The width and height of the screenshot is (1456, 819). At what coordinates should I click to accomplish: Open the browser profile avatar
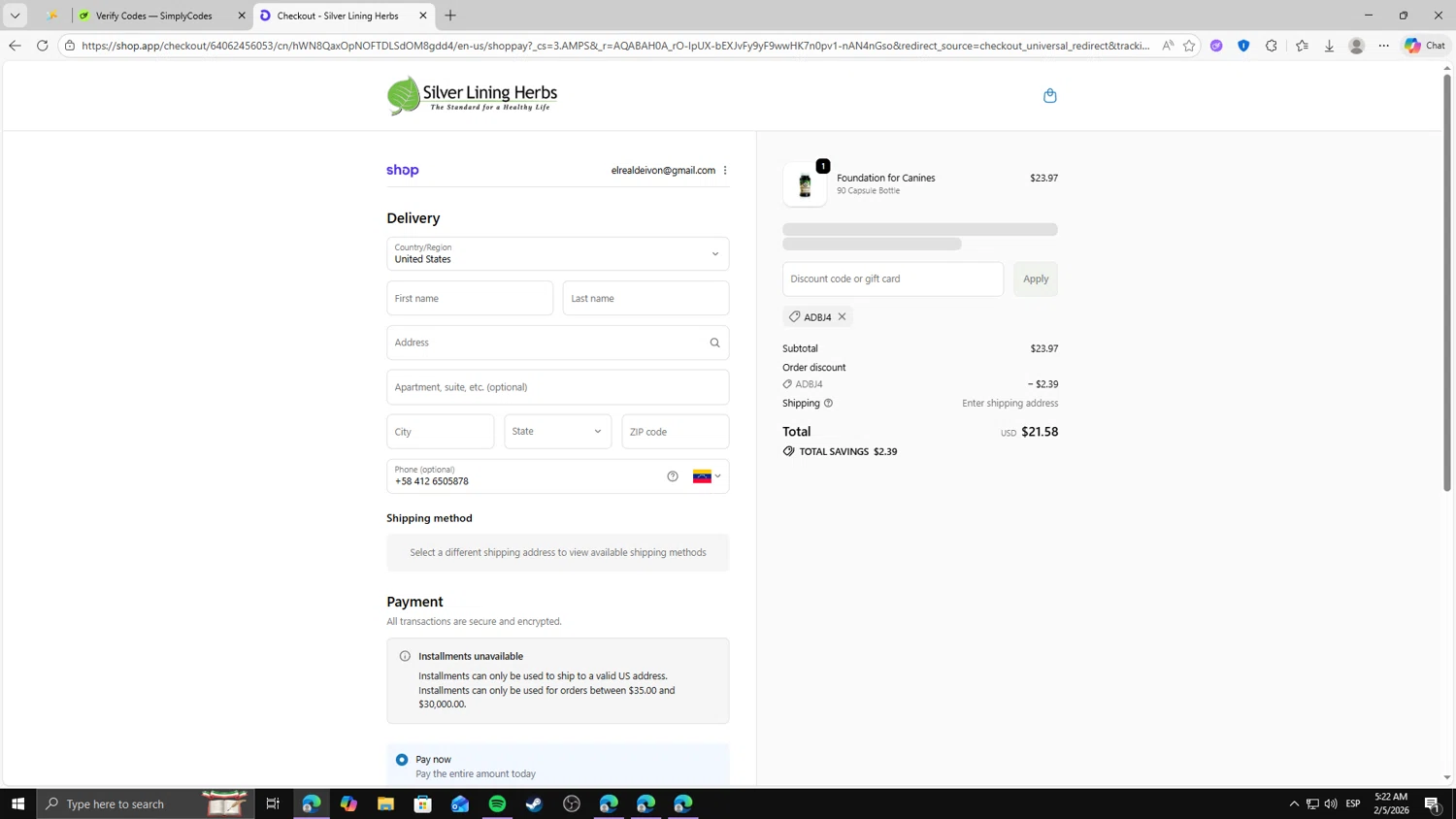click(x=1356, y=46)
